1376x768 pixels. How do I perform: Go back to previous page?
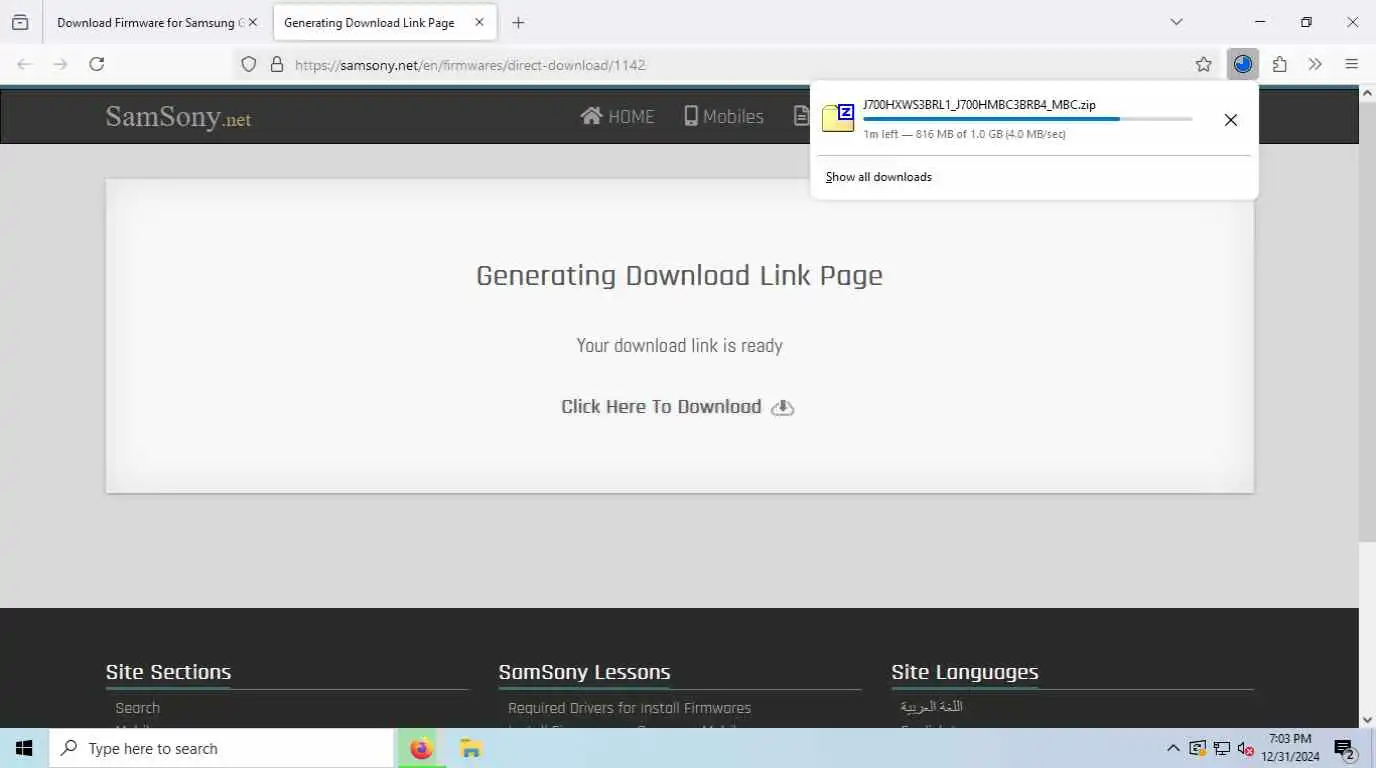pyautogui.click(x=25, y=64)
